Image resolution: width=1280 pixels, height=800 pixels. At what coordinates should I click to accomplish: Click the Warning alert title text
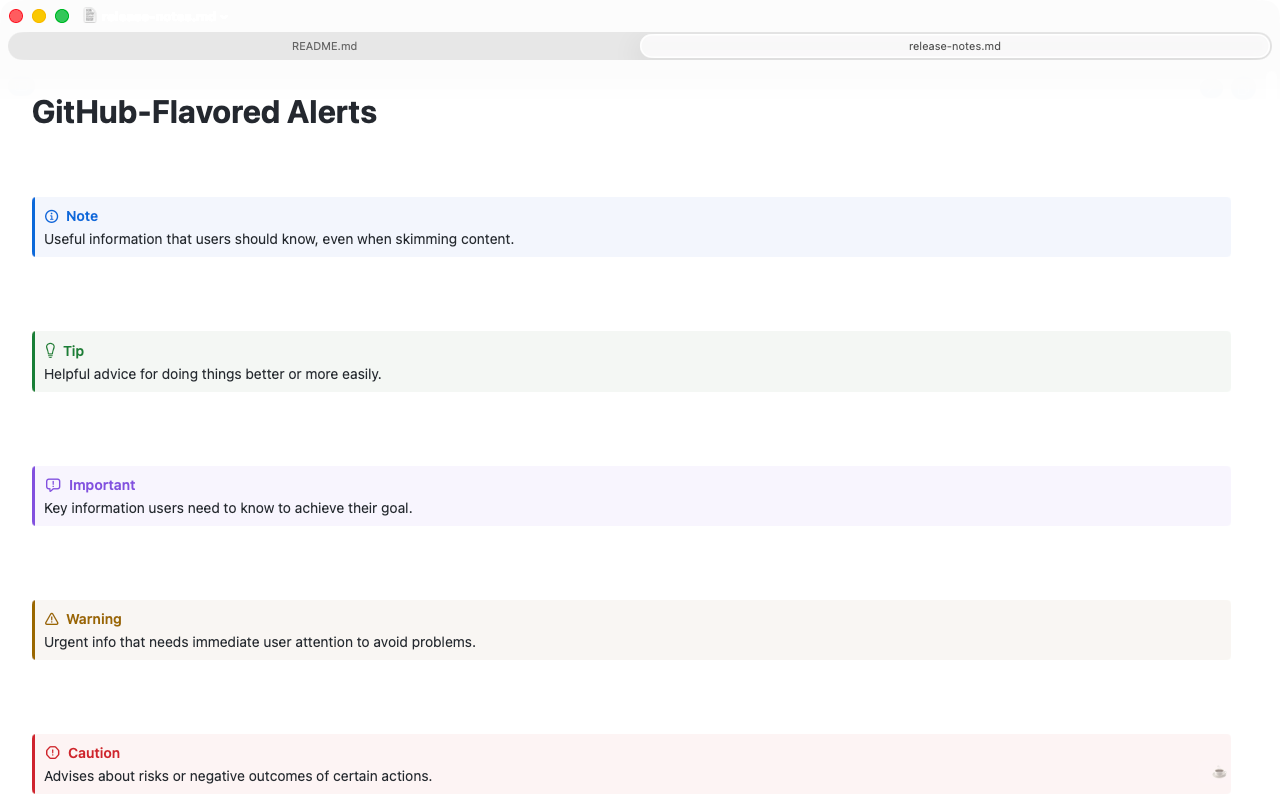tap(94, 619)
